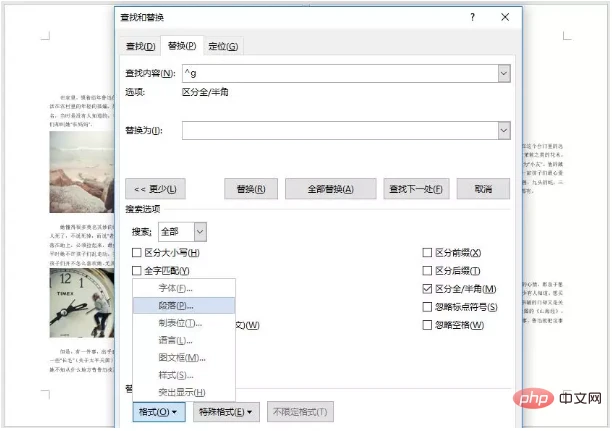Choose 字体(F)... from format menu
The height and width of the screenshot is (431, 612).
coord(184,289)
